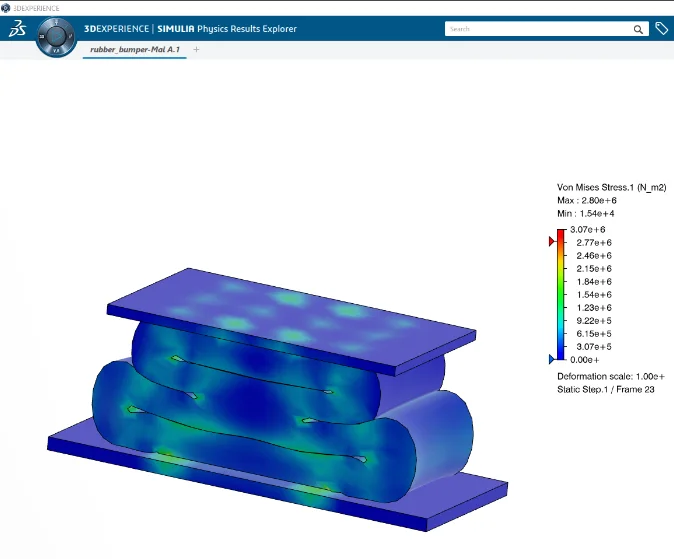Add a new tab with the plus button
Screen dimensions: 674x559
(x=196, y=50)
